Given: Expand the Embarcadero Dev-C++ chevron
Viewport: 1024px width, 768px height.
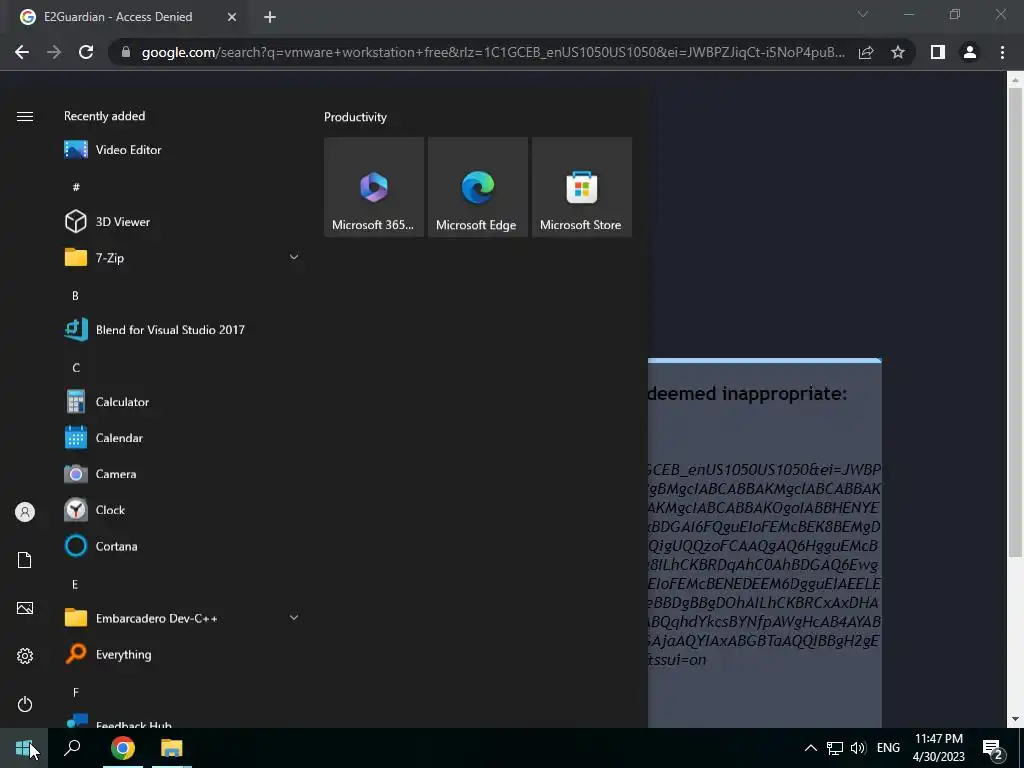Looking at the screenshot, I should pyautogui.click(x=294, y=617).
